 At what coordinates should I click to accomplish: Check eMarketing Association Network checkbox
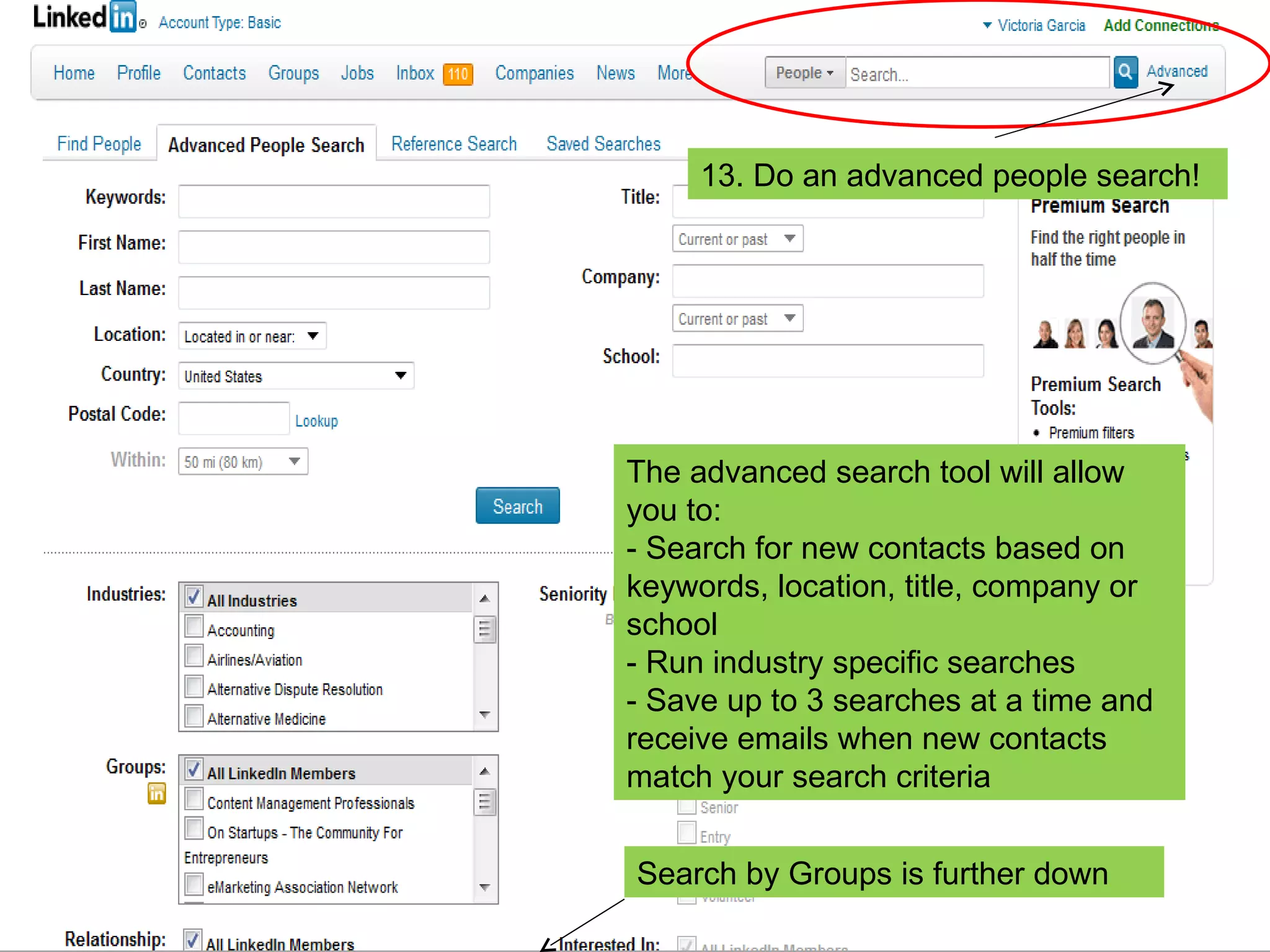click(x=193, y=884)
